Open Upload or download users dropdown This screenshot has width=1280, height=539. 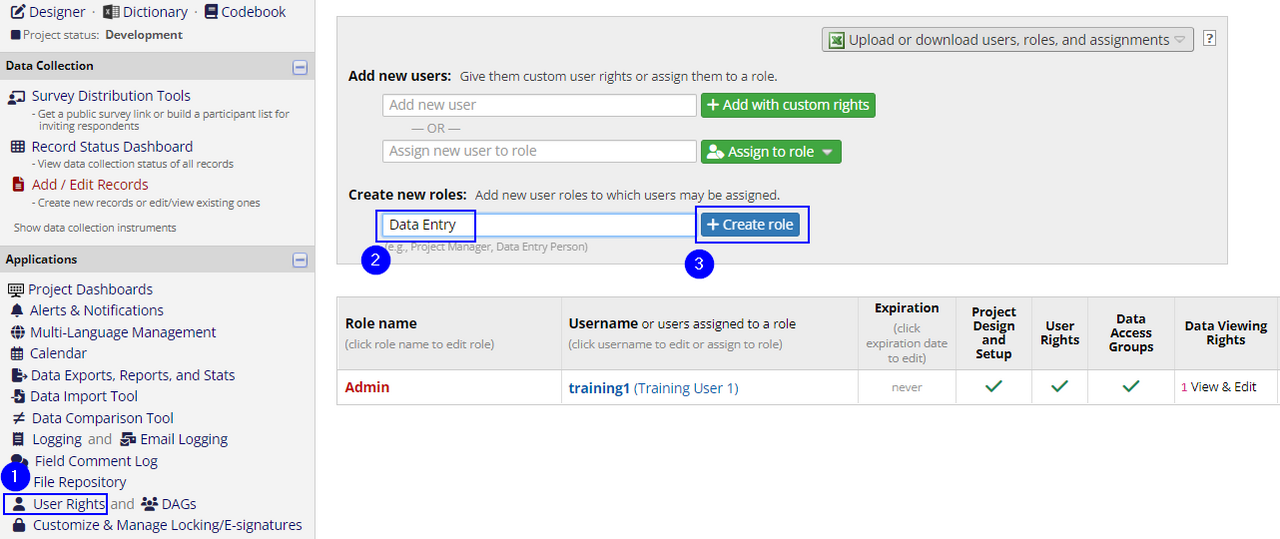[1007, 40]
